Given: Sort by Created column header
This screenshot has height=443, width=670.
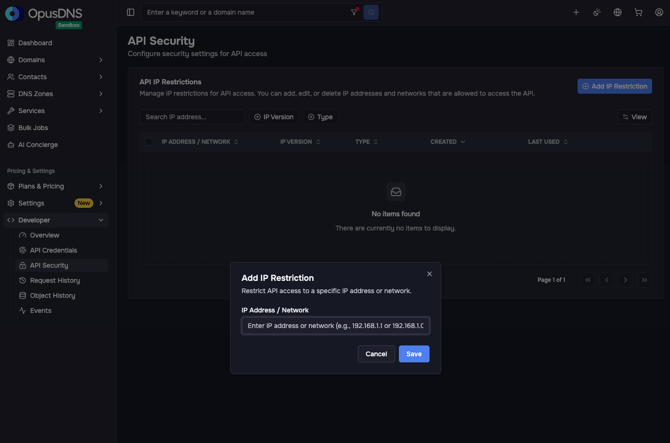Looking at the screenshot, I should [x=447, y=142].
